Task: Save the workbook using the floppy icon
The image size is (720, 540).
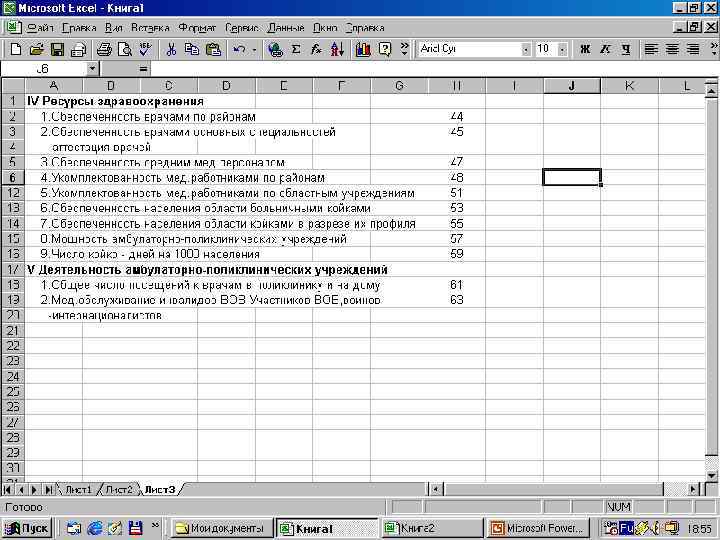Action: click(x=57, y=49)
